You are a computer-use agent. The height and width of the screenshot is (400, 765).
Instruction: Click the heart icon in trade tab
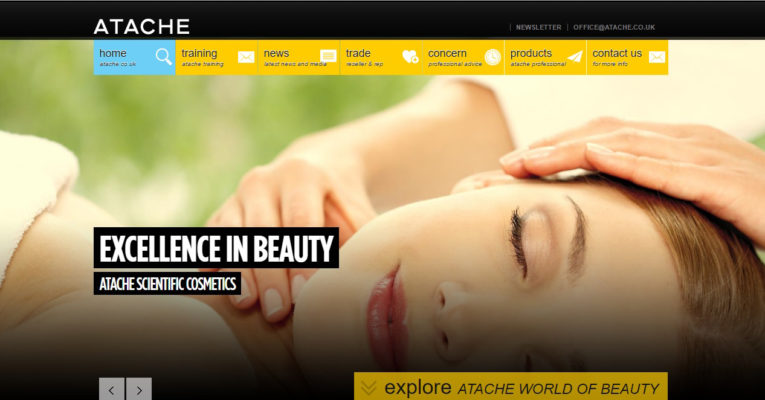pyautogui.click(x=410, y=57)
